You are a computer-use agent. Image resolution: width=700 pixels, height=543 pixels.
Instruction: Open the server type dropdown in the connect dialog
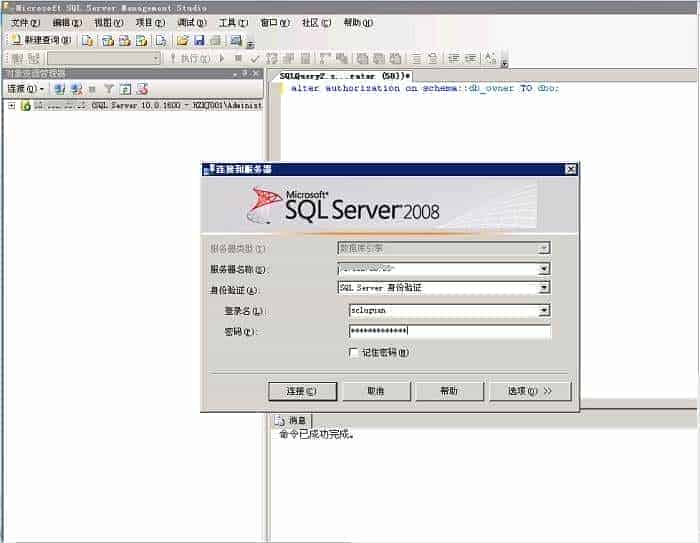pyautogui.click(x=543, y=248)
